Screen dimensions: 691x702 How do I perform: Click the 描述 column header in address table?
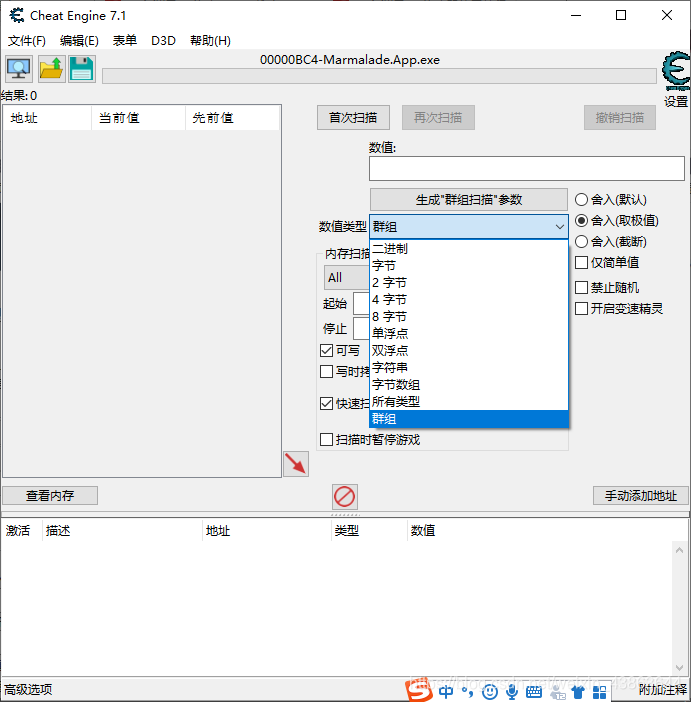(x=122, y=531)
